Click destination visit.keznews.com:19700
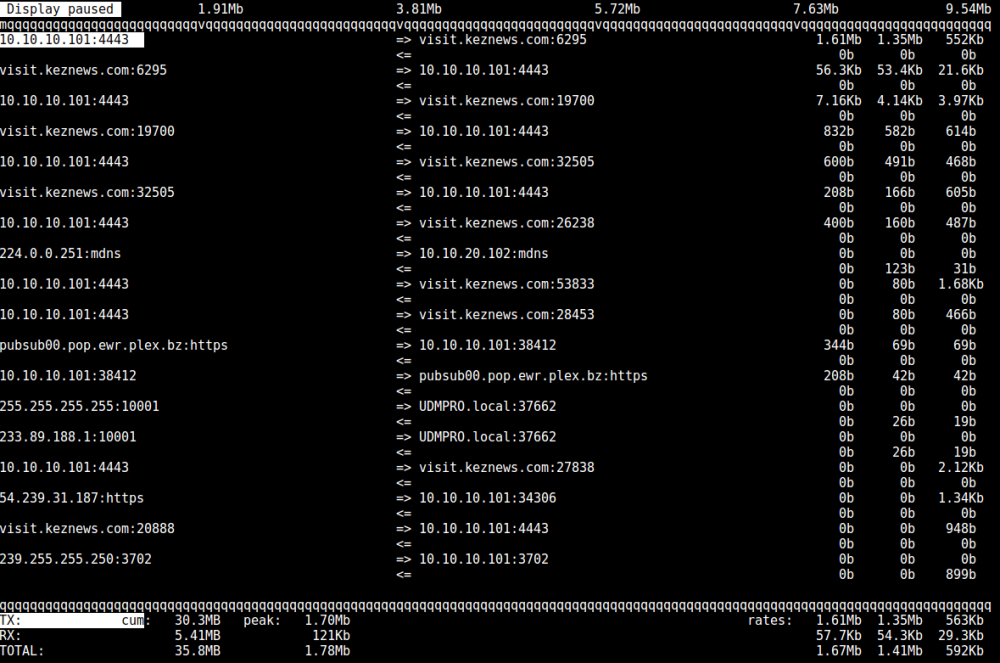This screenshot has width=1000, height=663. (x=506, y=101)
